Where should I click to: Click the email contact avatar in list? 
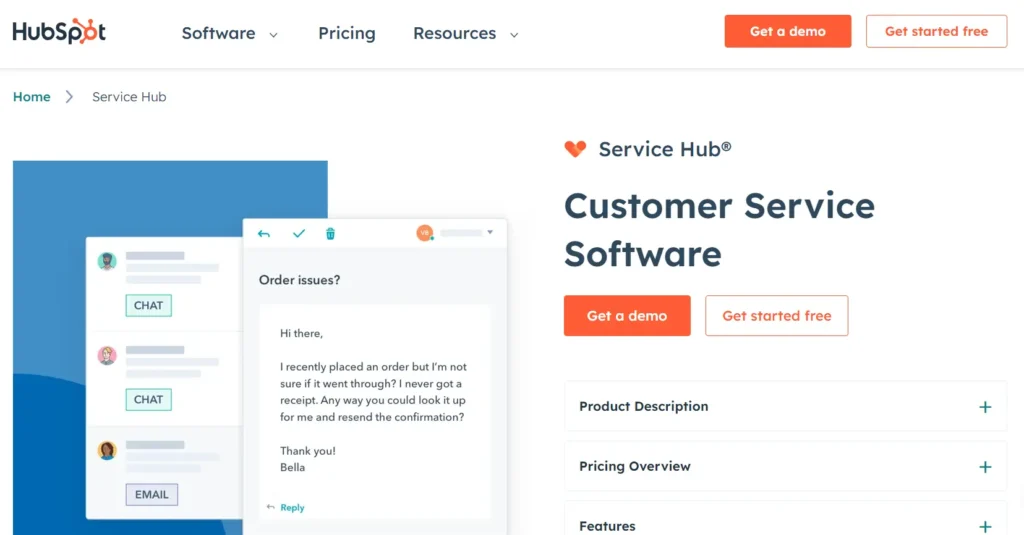107,451
